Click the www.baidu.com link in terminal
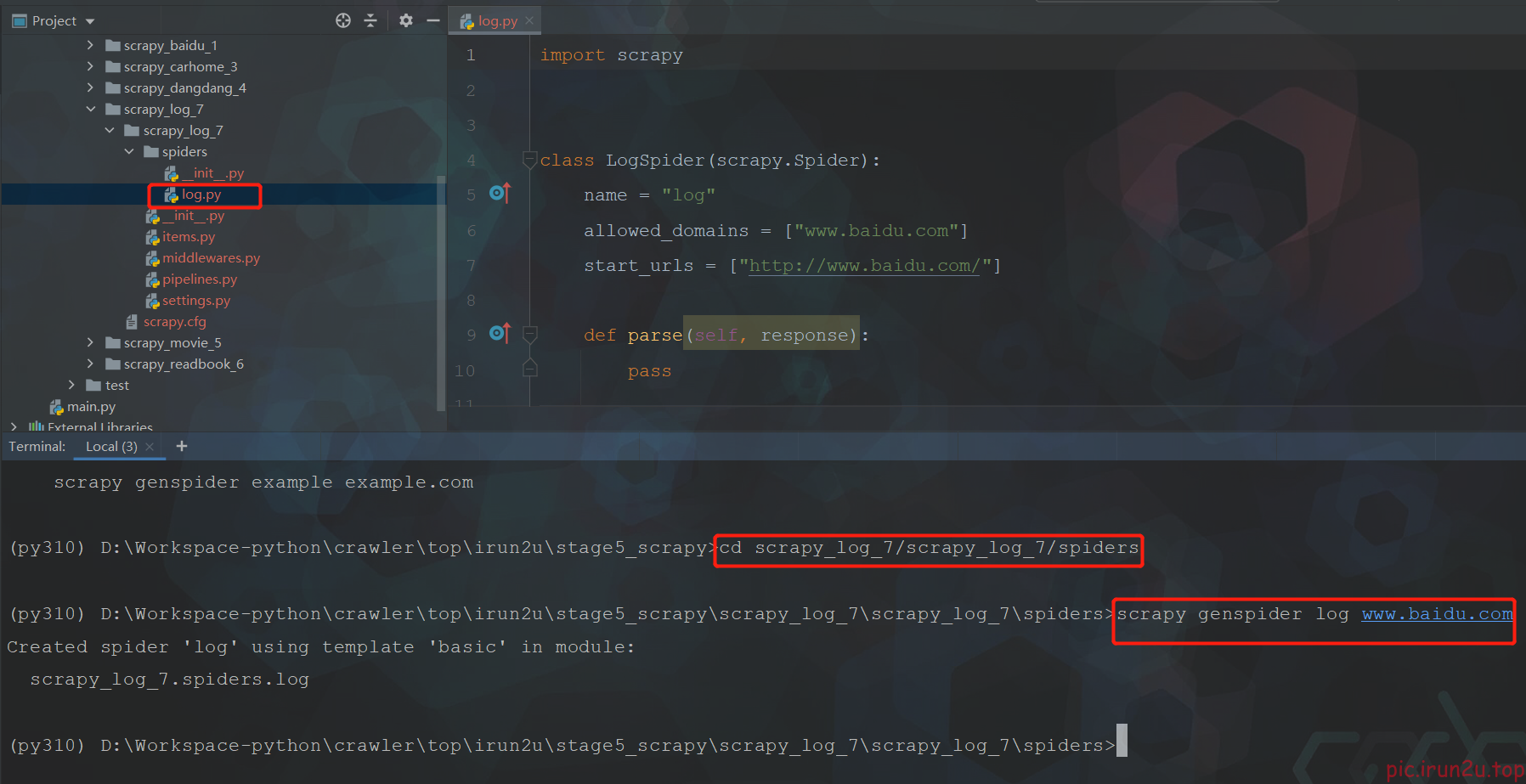The width and height of the screenshot is (1526, 784). (x=1437, y=614)
